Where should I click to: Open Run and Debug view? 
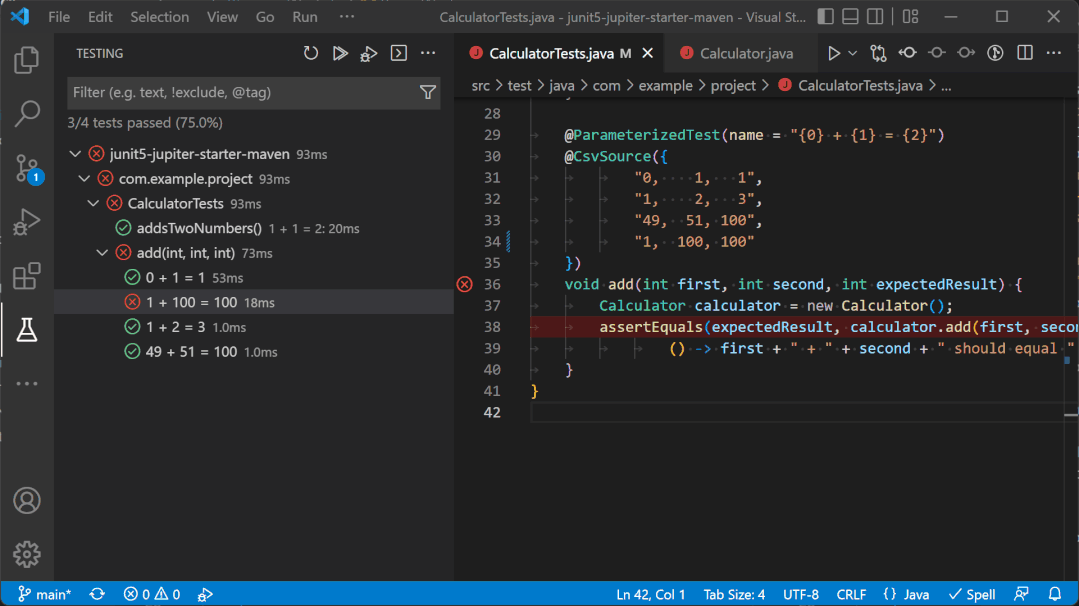click(27, 222)
